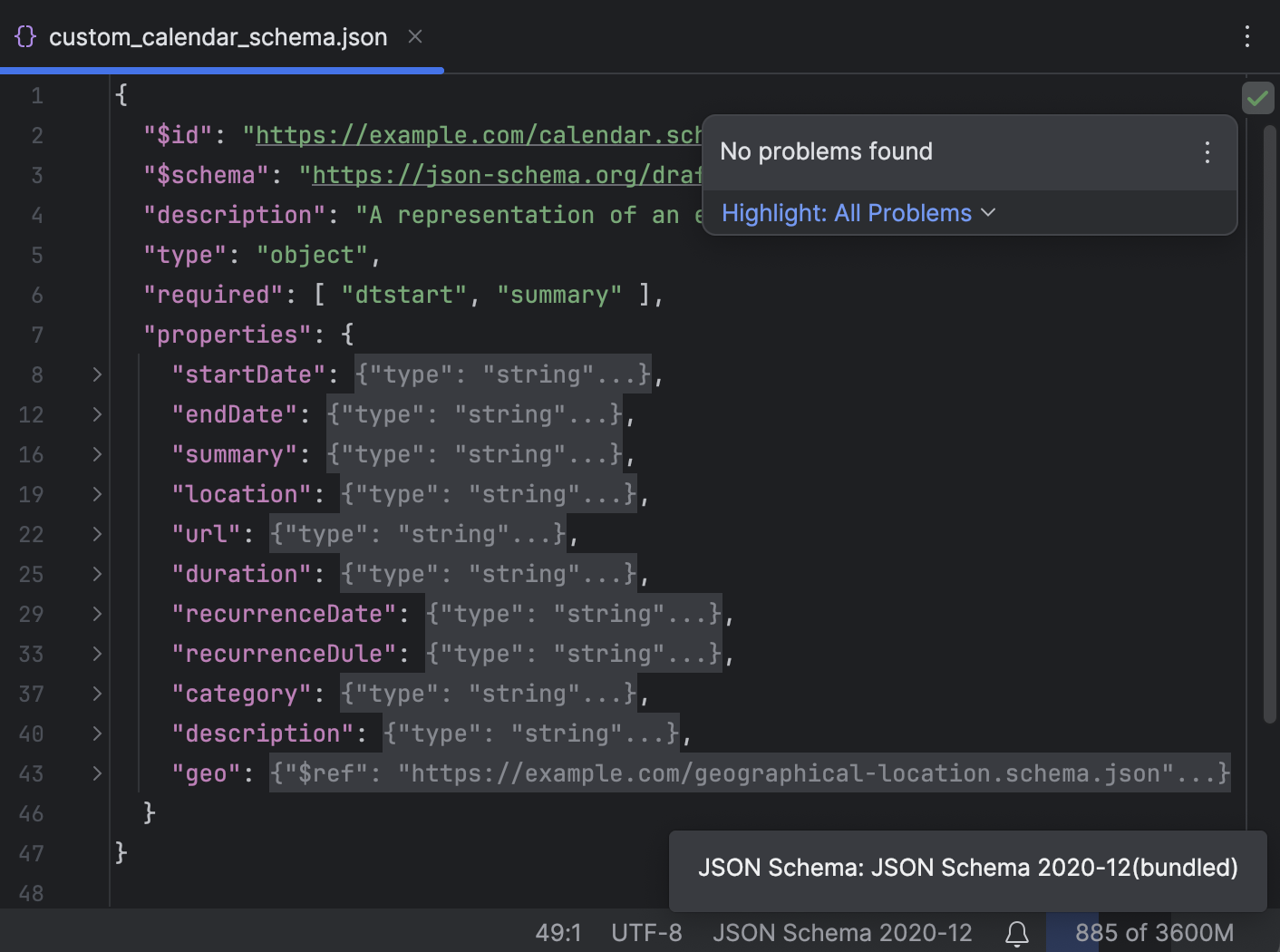Select the custom_calendar_schema.json tab
1280x952 pixels.
tap(218, 37)
